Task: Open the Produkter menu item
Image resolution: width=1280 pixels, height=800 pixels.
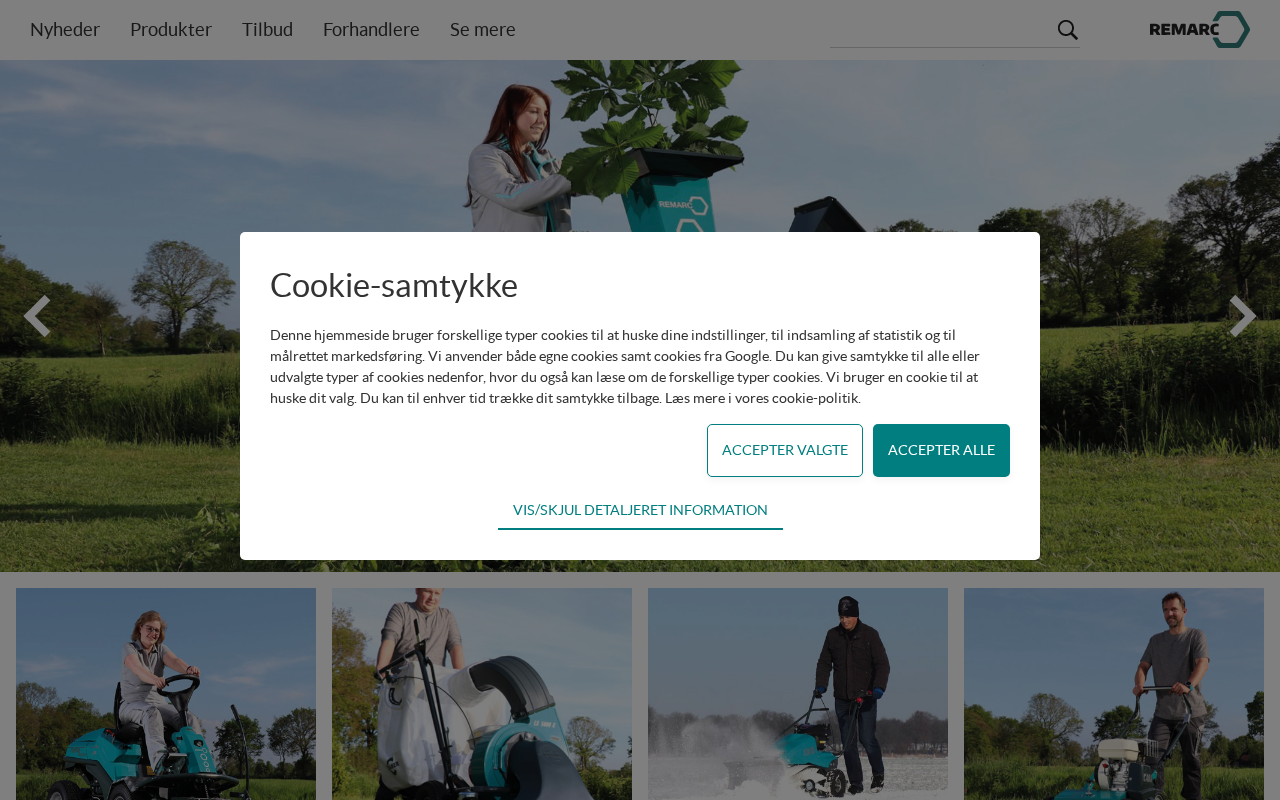Action: [171, 29]
